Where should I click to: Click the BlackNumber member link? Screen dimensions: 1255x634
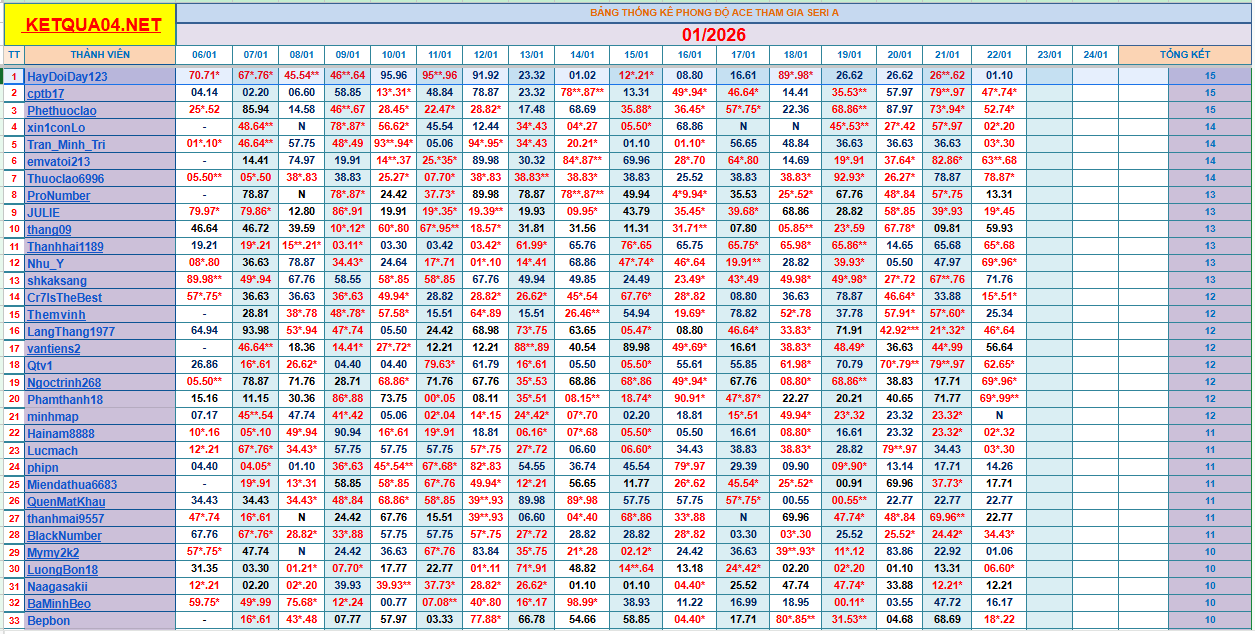pos(64,535)
